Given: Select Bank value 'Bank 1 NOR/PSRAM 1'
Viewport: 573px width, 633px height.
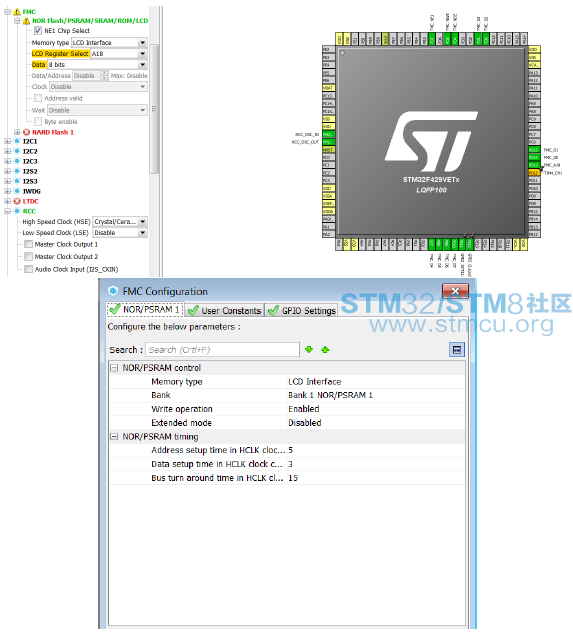Looking at the screenshot, I should 330,395.
